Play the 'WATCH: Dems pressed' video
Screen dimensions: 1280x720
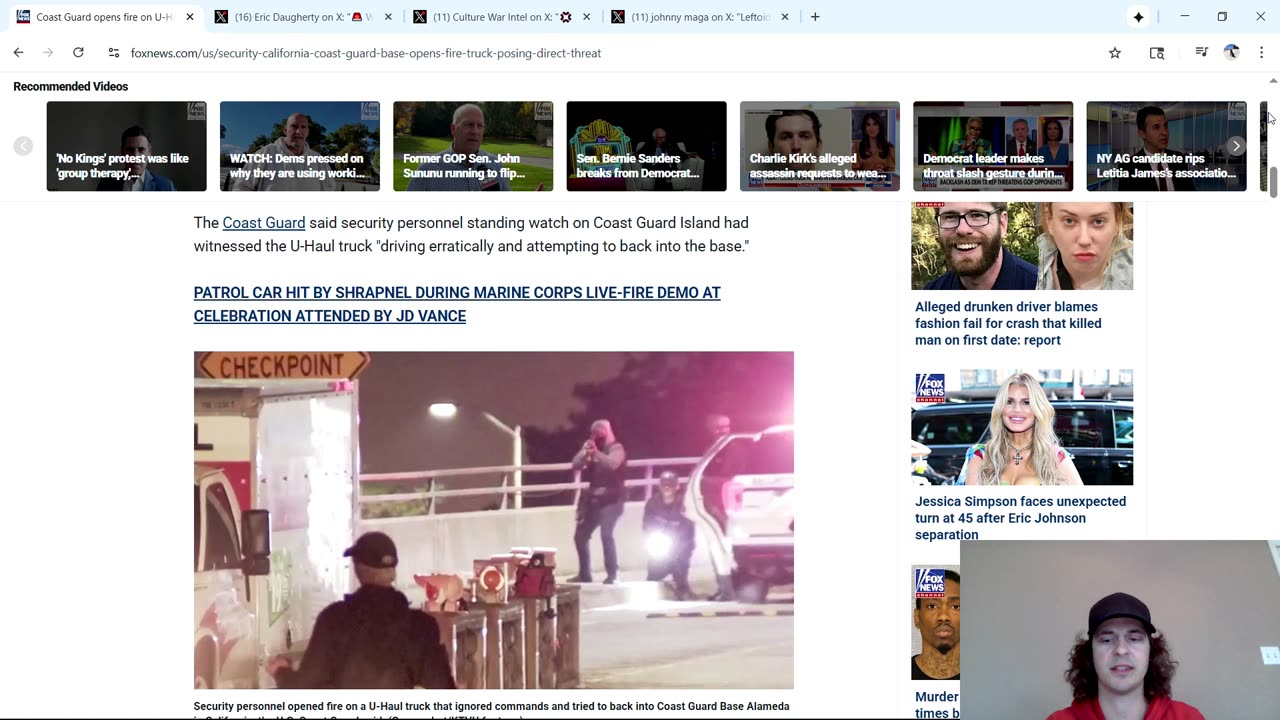click(300, 146)
